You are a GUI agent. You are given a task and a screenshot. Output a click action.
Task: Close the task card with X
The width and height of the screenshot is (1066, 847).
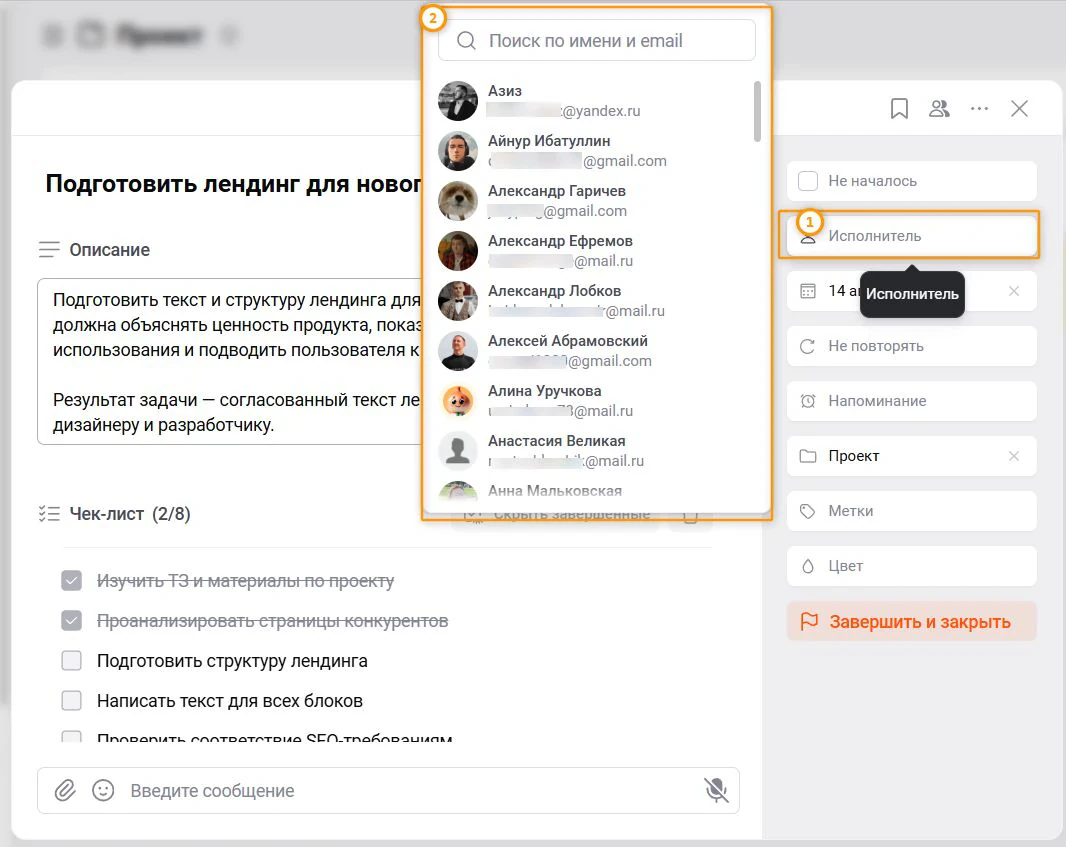(1019, 109)
